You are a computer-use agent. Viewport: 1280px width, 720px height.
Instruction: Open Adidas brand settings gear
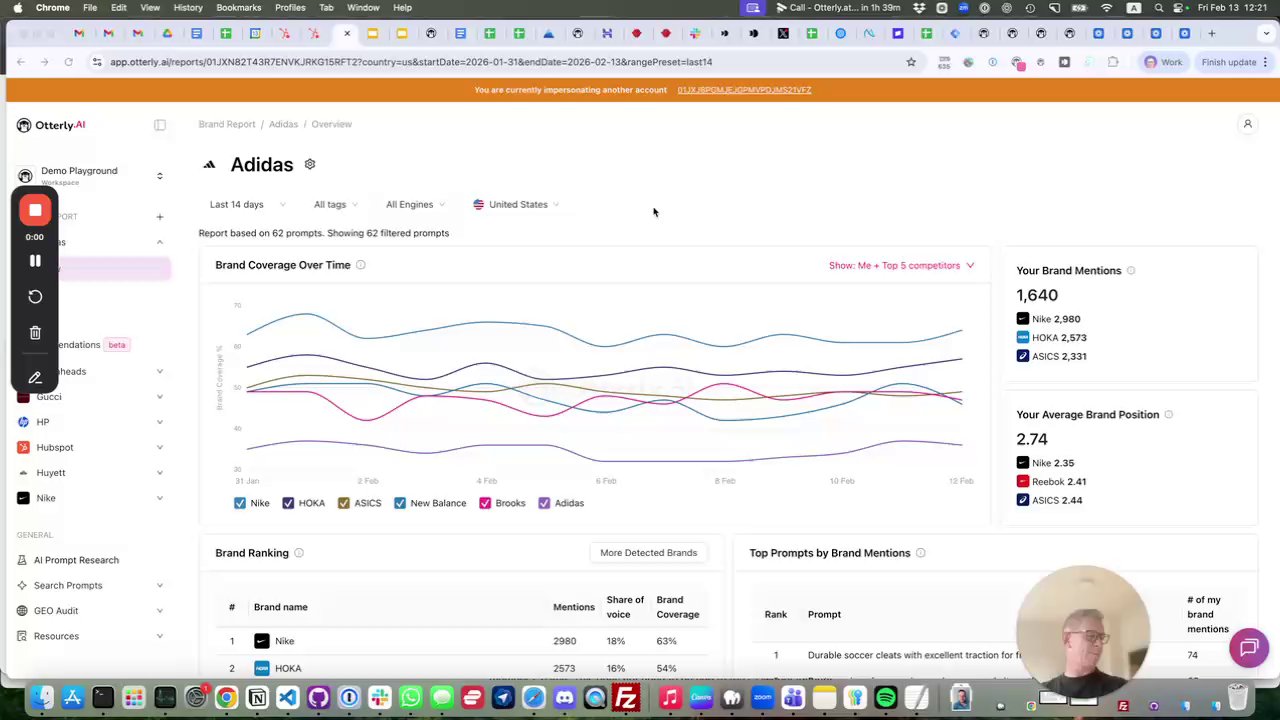(310, 164)
